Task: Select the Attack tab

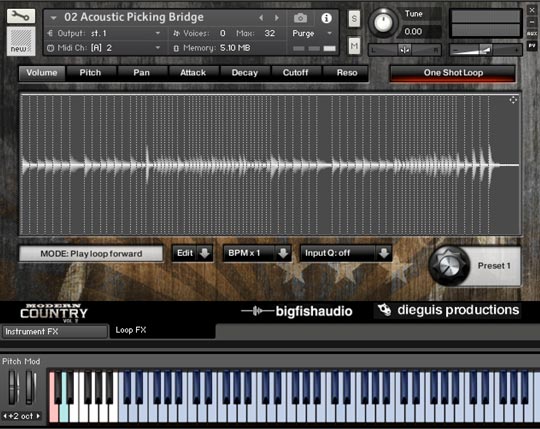Action: (x=193, y=73)
